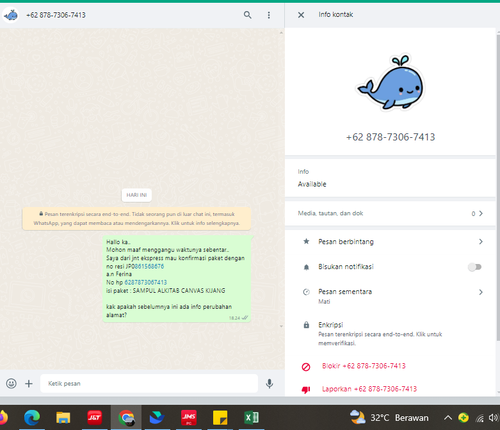
Task: Open Sticky Notes from taskbar
Action: coord(220,418)
